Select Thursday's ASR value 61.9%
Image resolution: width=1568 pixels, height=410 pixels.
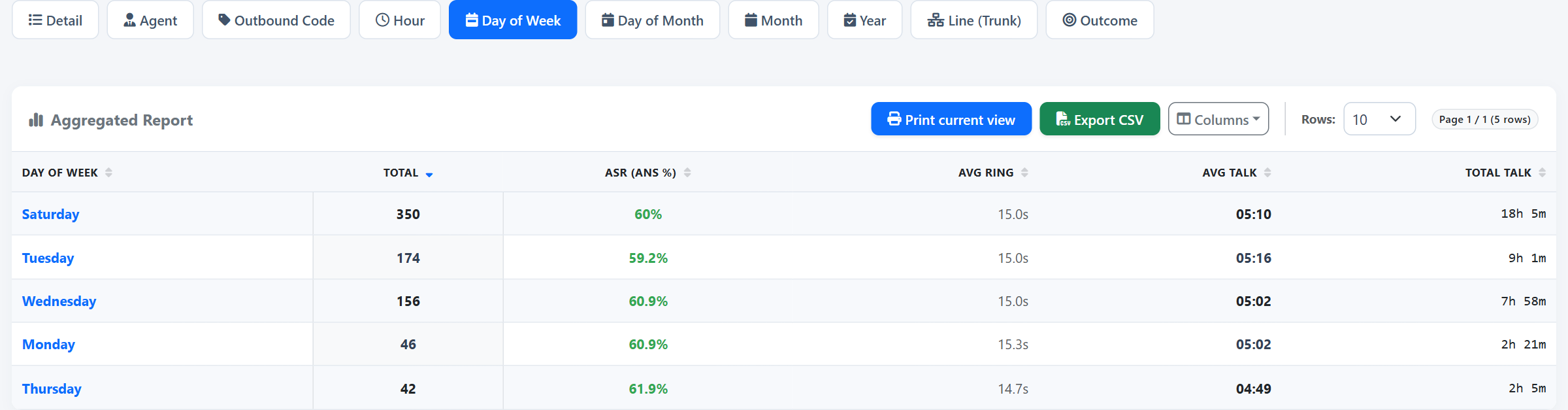point(648,389)
